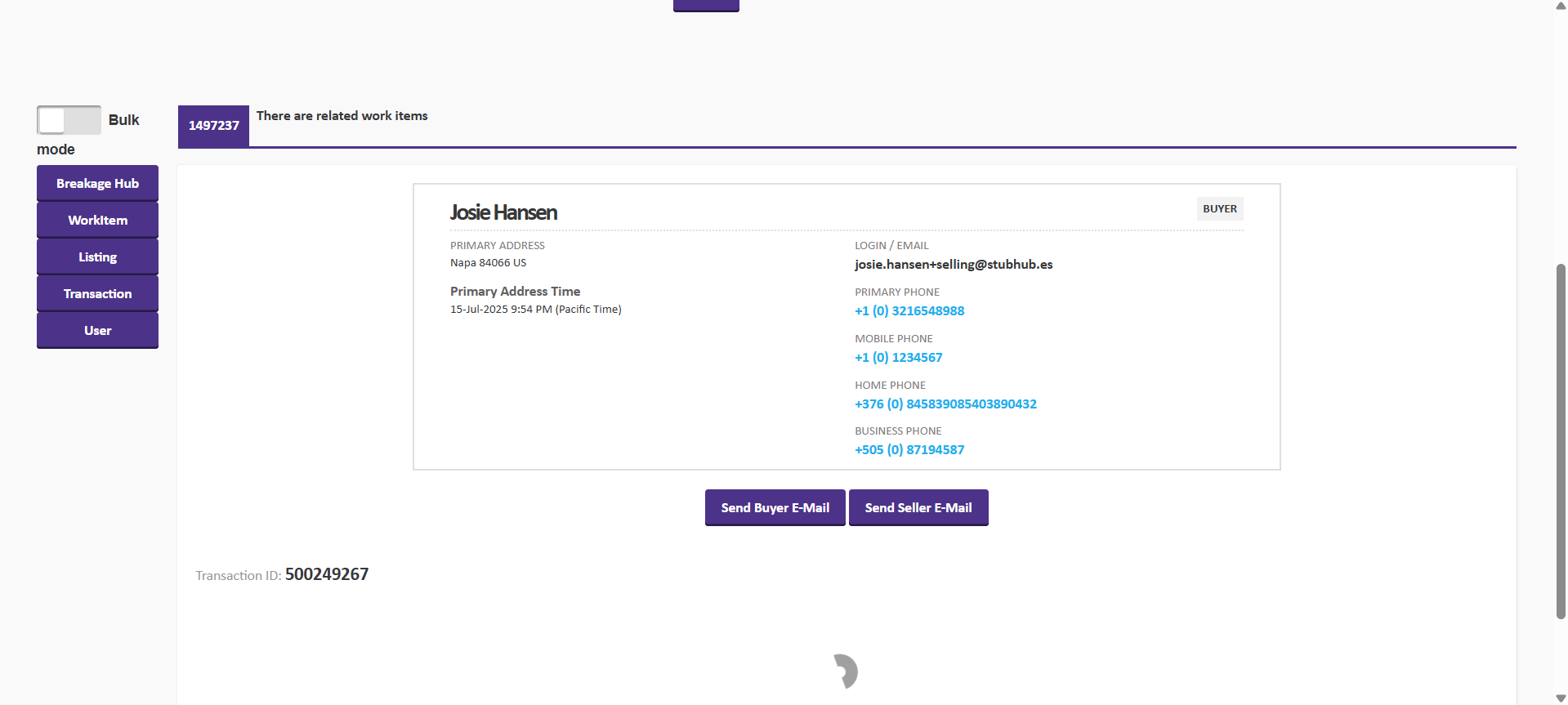Click mobile phone number +1 (0) 1234567
1568x705 pixels.
pyautogui.click(x=898, y=357)
